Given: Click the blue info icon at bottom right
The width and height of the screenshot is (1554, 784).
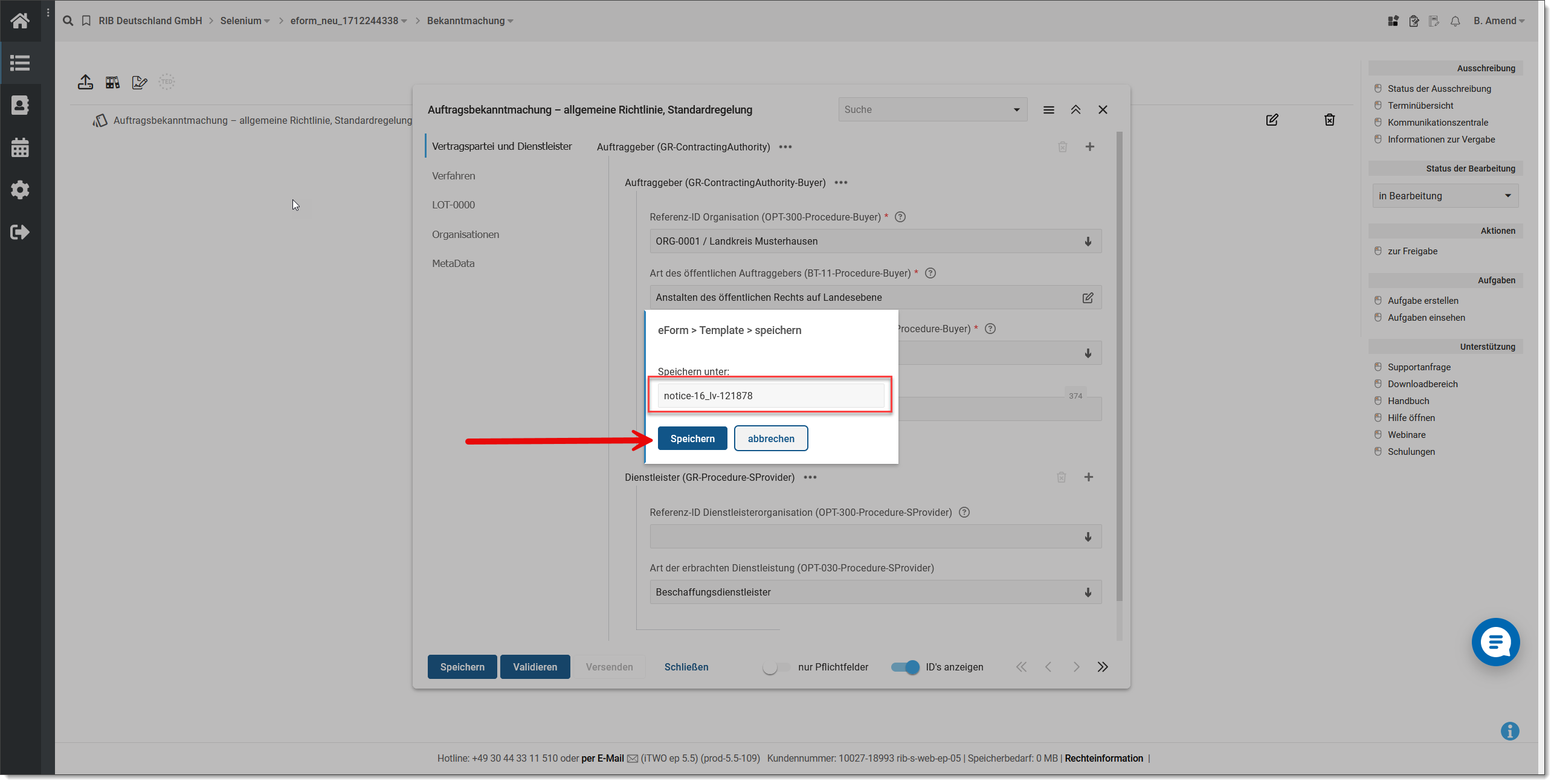Looking at the screenshot, I should 1509,731.
